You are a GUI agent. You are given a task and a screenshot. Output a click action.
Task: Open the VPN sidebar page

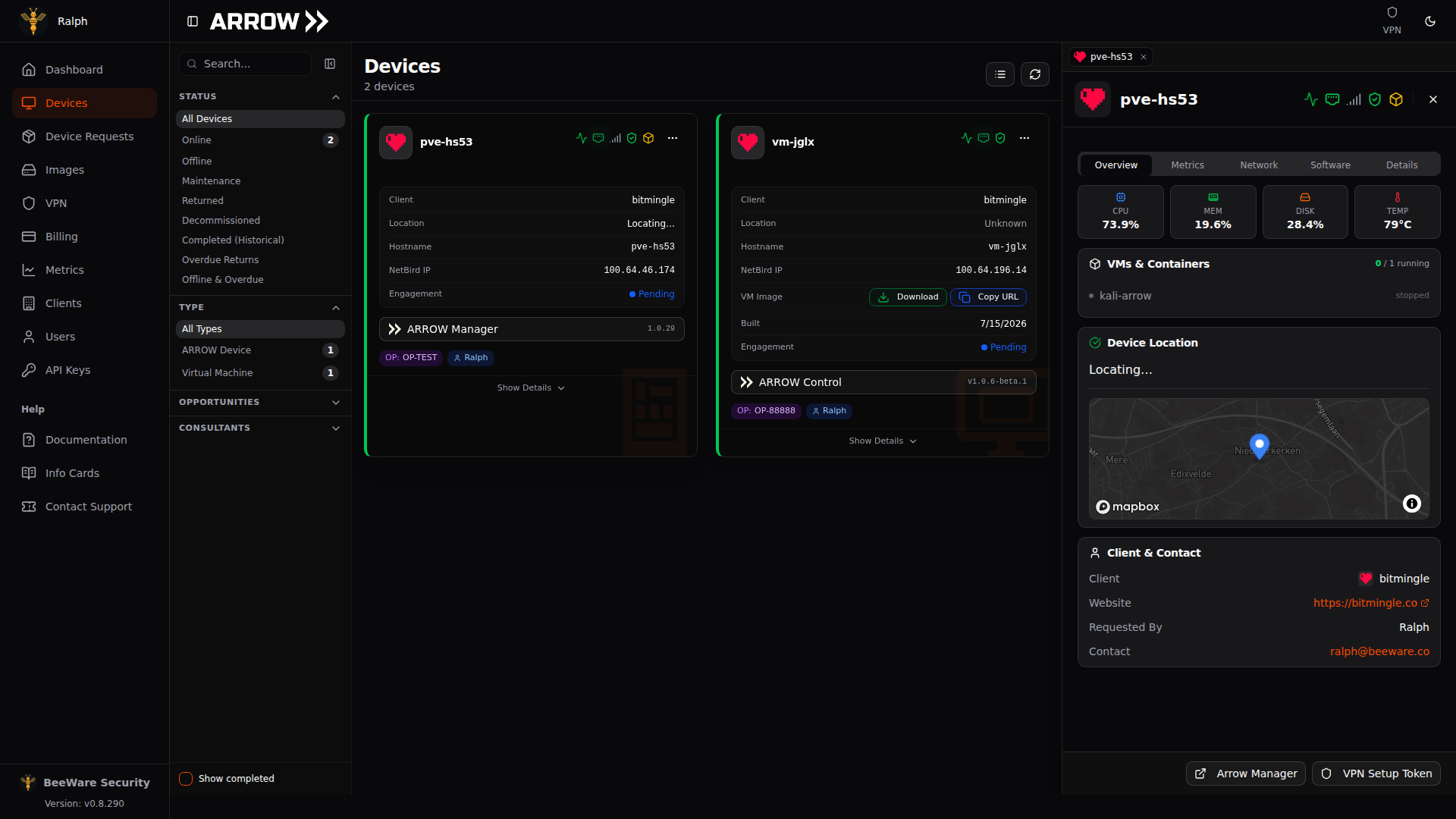click(84, 203)
